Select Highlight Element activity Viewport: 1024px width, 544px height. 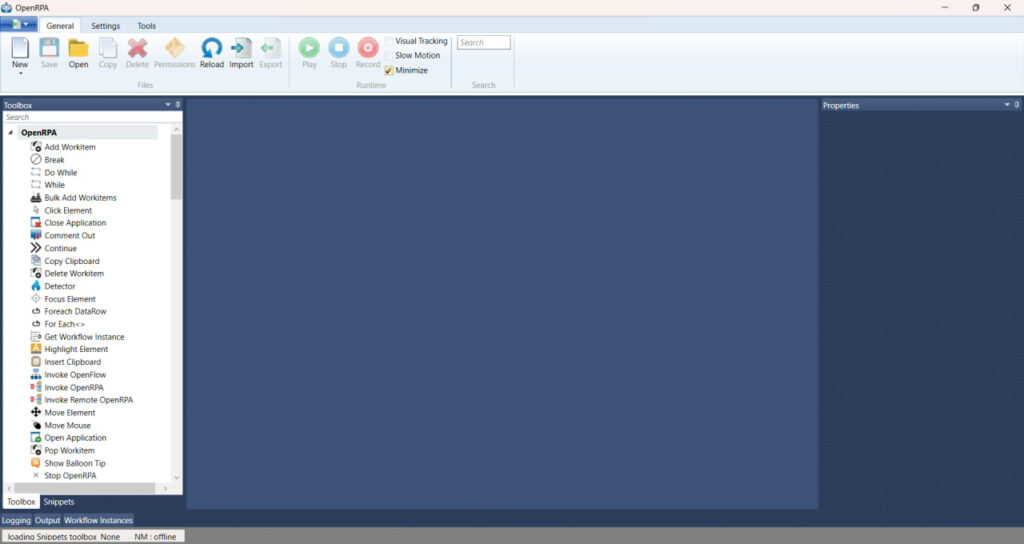tap(69, 349)
